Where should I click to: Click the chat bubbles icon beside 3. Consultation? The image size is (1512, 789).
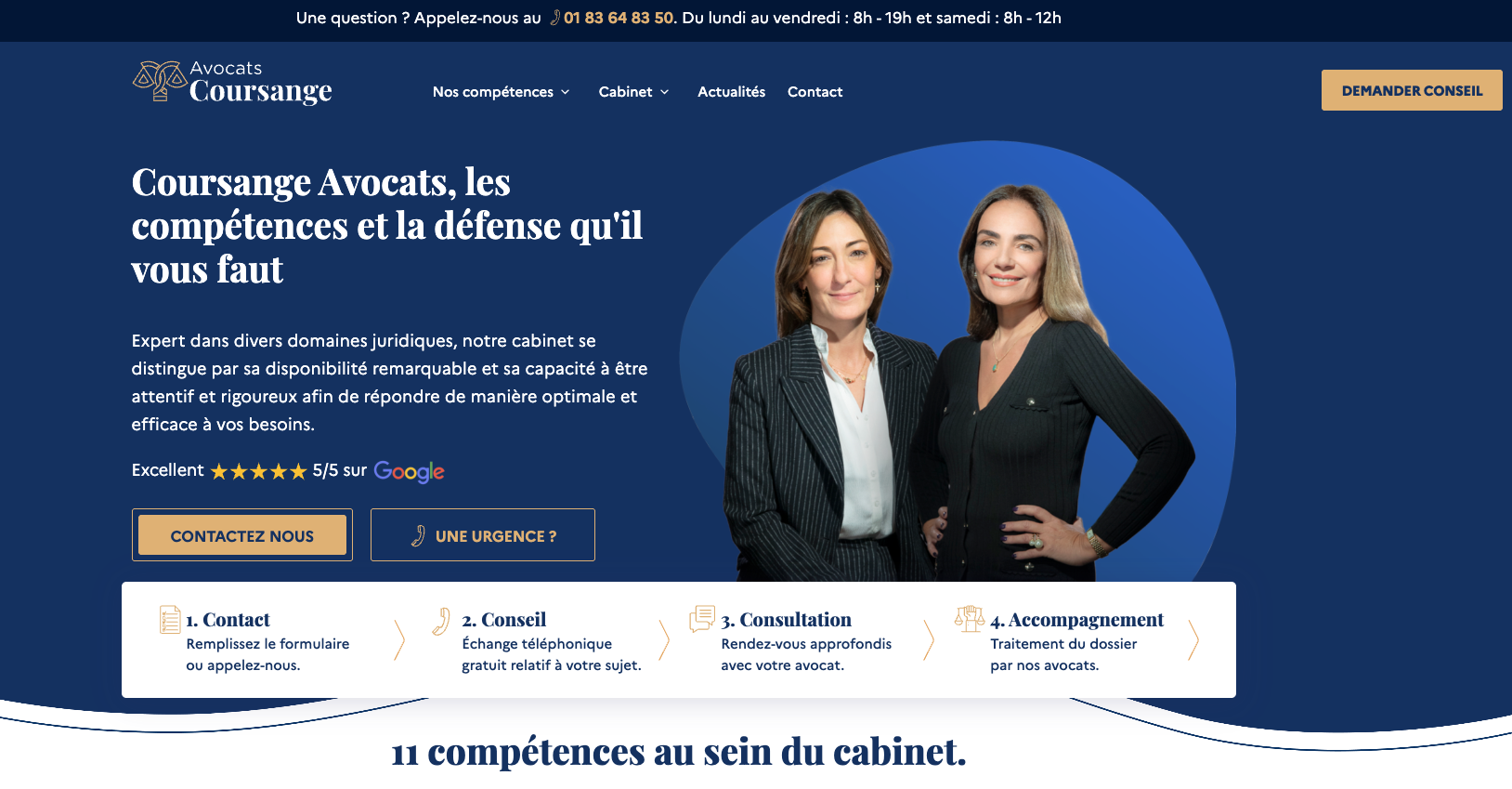[x=702, y=618]
